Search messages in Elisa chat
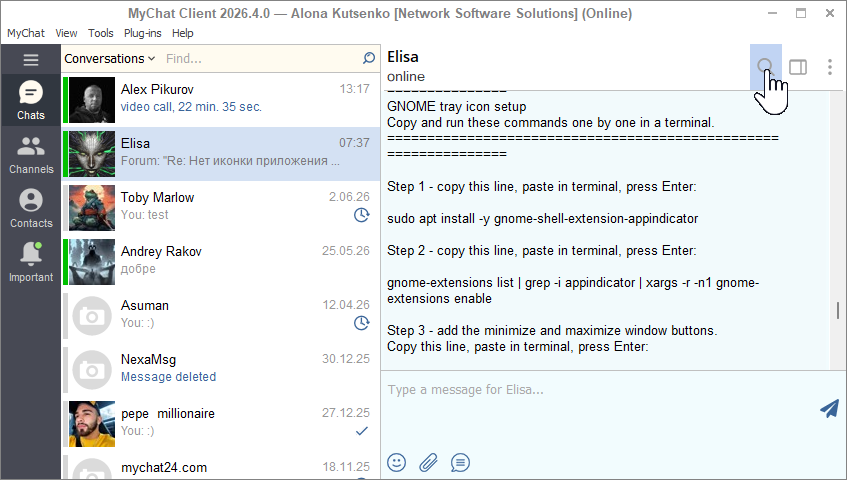The width and height of the screenshot is (847, 480). tap(765, 67)
